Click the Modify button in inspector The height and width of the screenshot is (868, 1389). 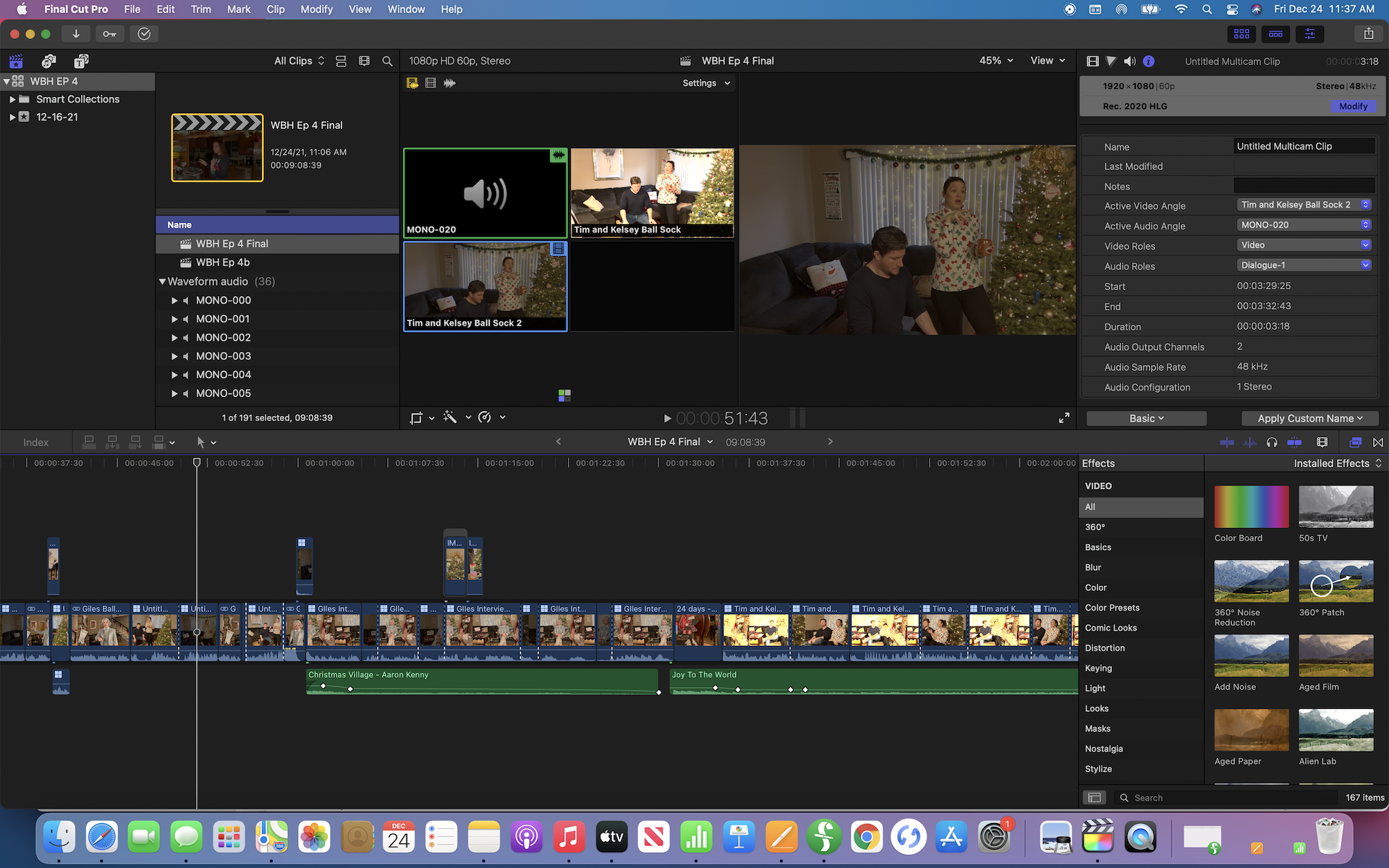[x=1353, y=106]
